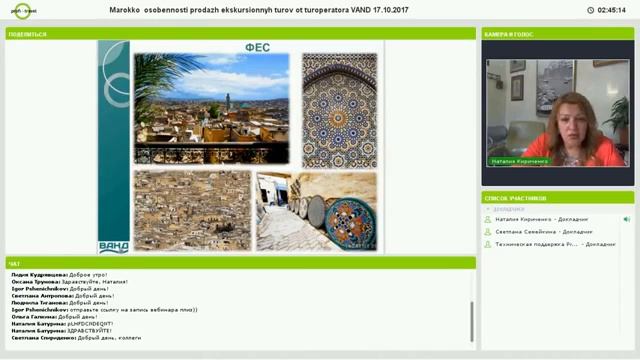Click the Список участников panel header
Viewport: 640px width, 360px height.
click(x=558, y=198)
